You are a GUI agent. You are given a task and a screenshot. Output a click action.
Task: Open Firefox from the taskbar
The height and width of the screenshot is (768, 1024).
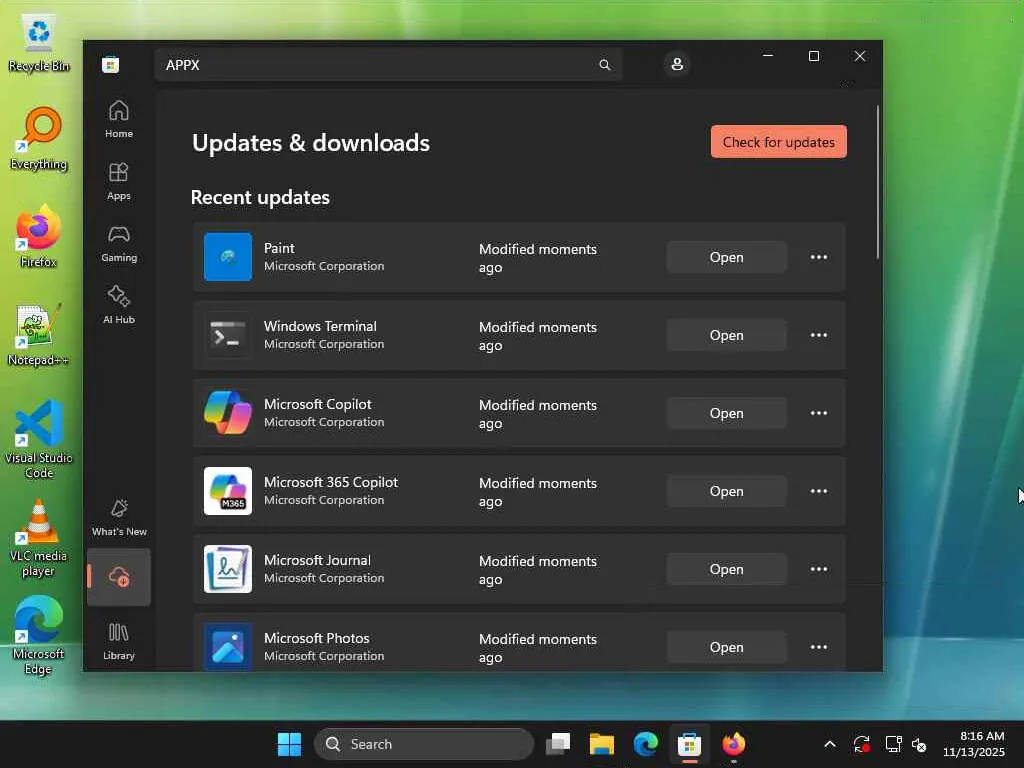click(733, 744)
